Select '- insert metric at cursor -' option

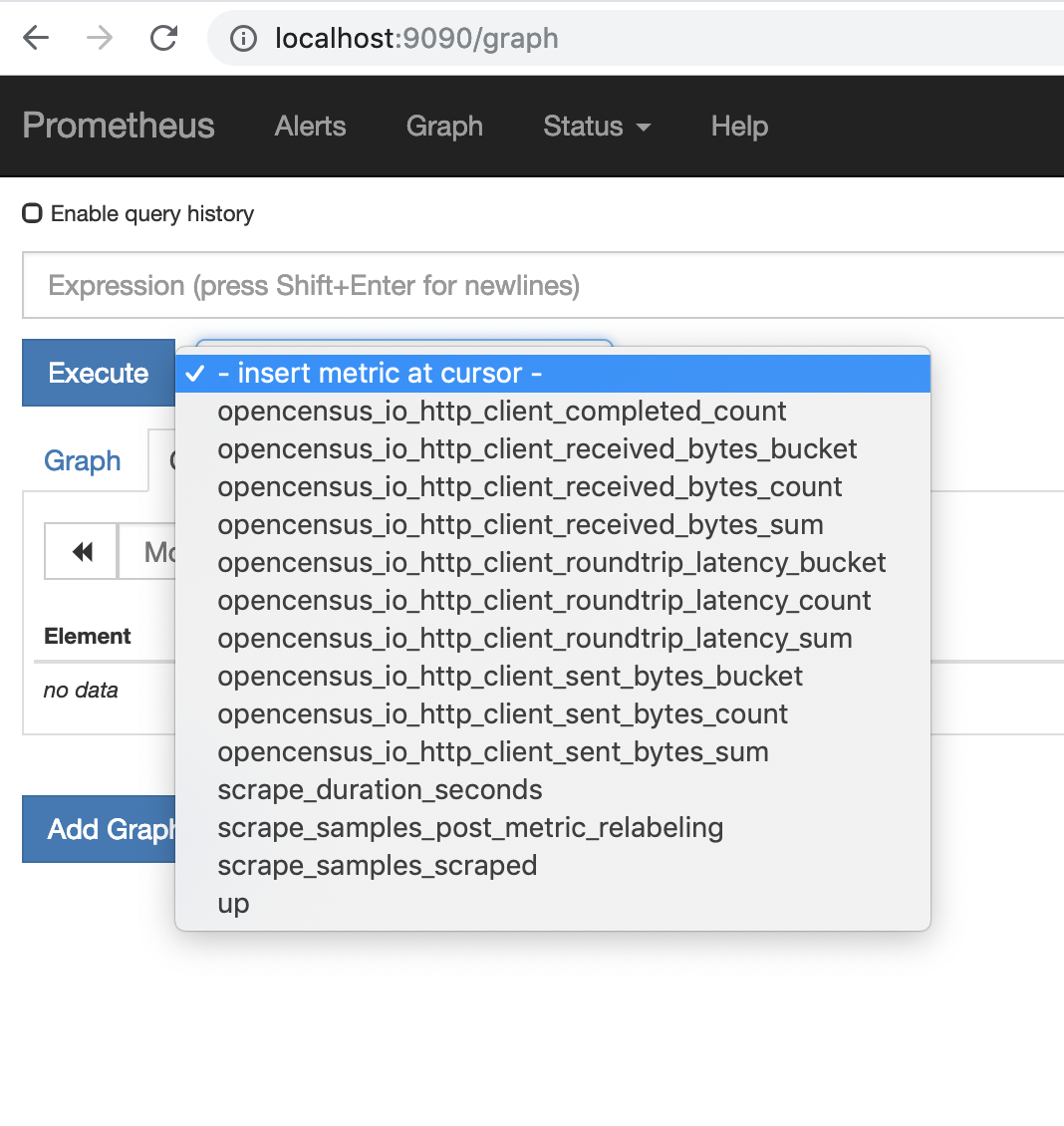553,374
